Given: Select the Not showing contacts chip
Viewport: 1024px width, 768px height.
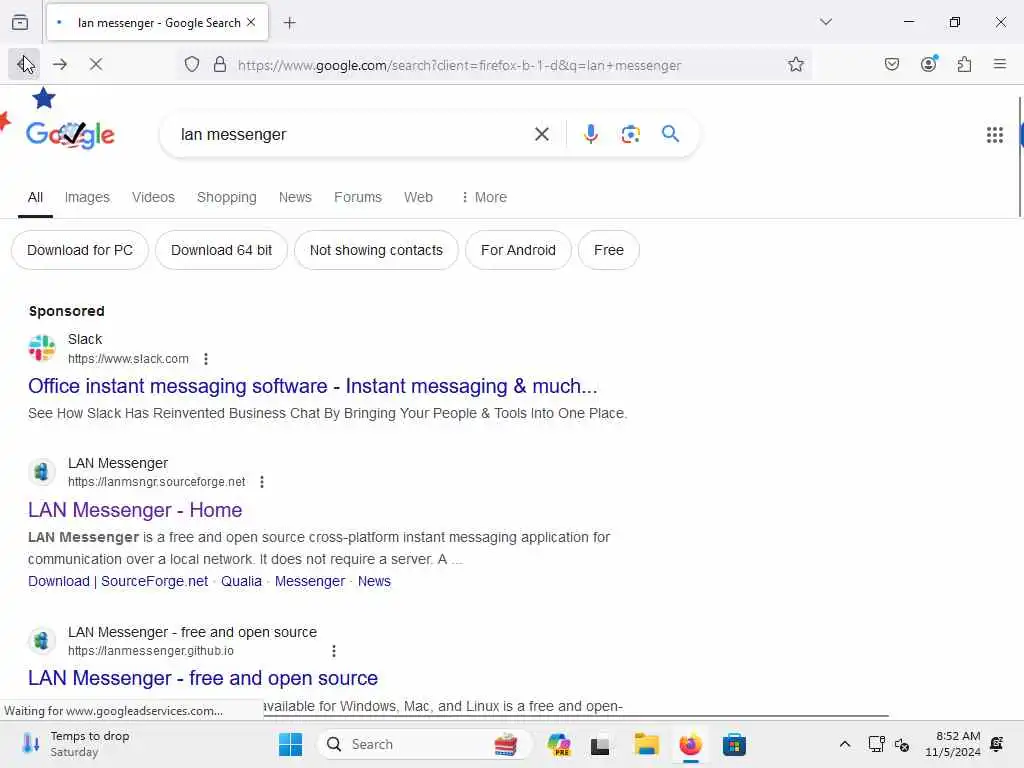Looking at the screenshot, I should [x=376, y=250].
